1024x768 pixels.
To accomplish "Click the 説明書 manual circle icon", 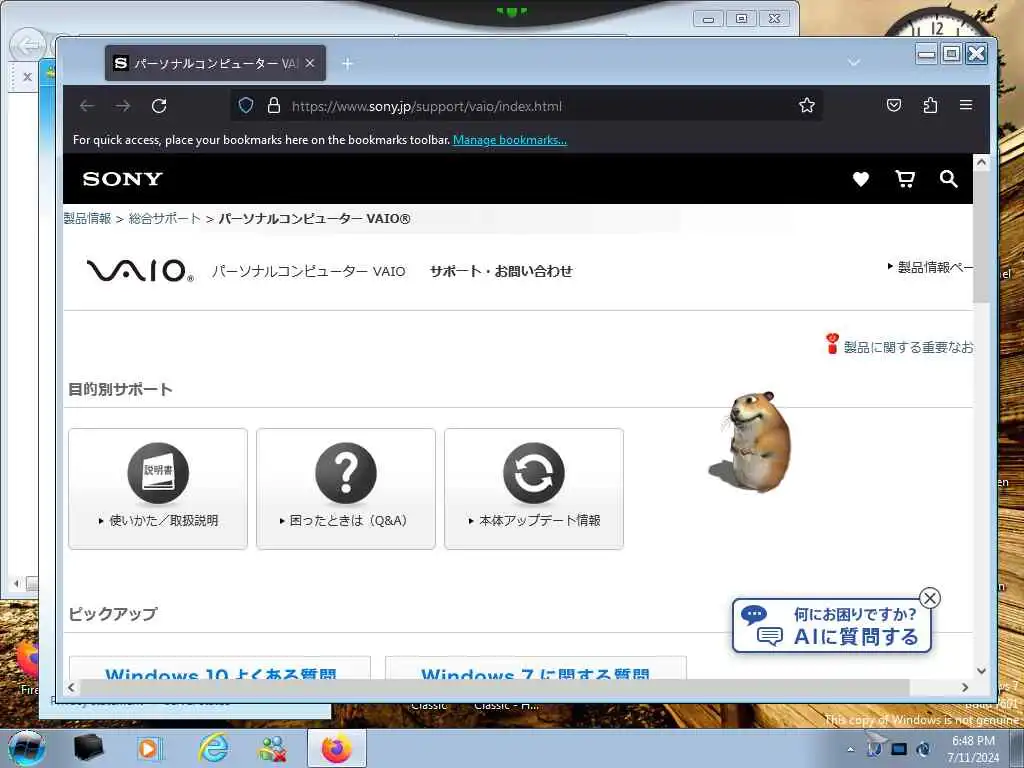I will tap(158, 473).
